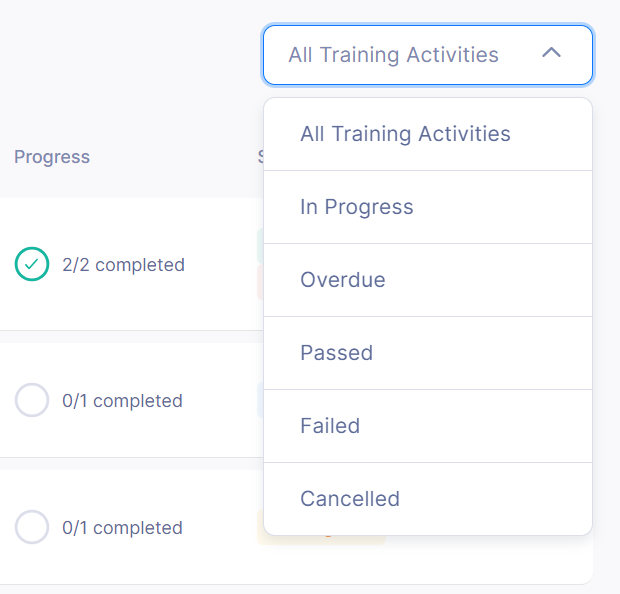Click the empty progress circle in the last row
The width and height of the screenshot is (620, 594).
(x=32, y=527)
